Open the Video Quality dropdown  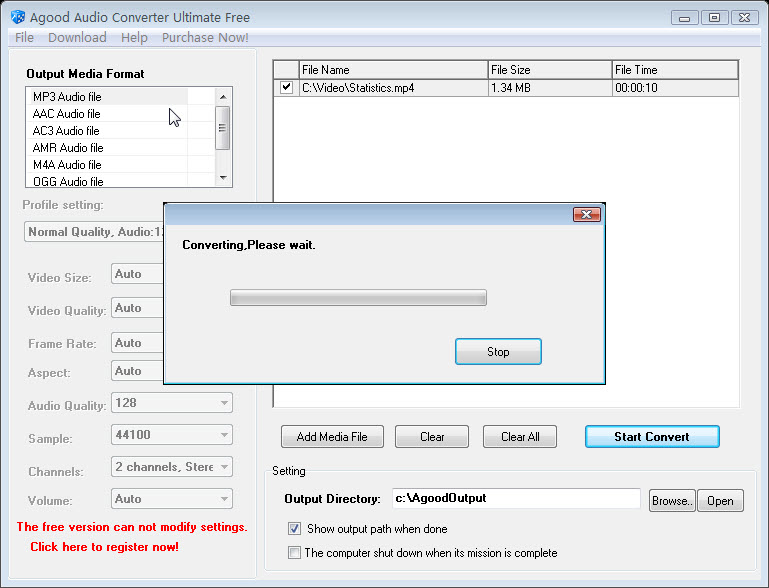pos(137,308)
